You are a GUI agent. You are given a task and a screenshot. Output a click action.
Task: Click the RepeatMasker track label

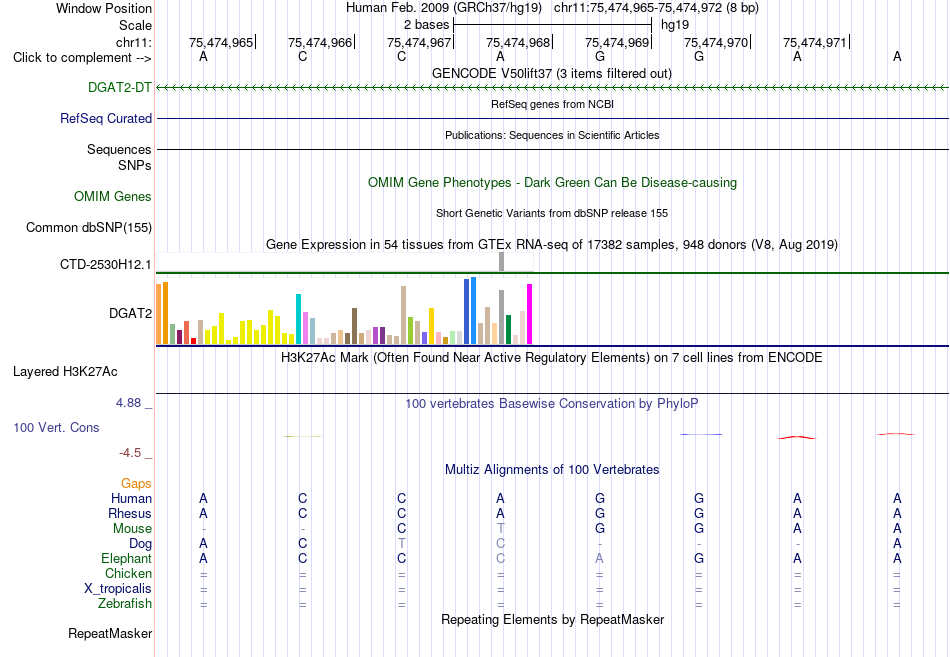pos(110,633)
